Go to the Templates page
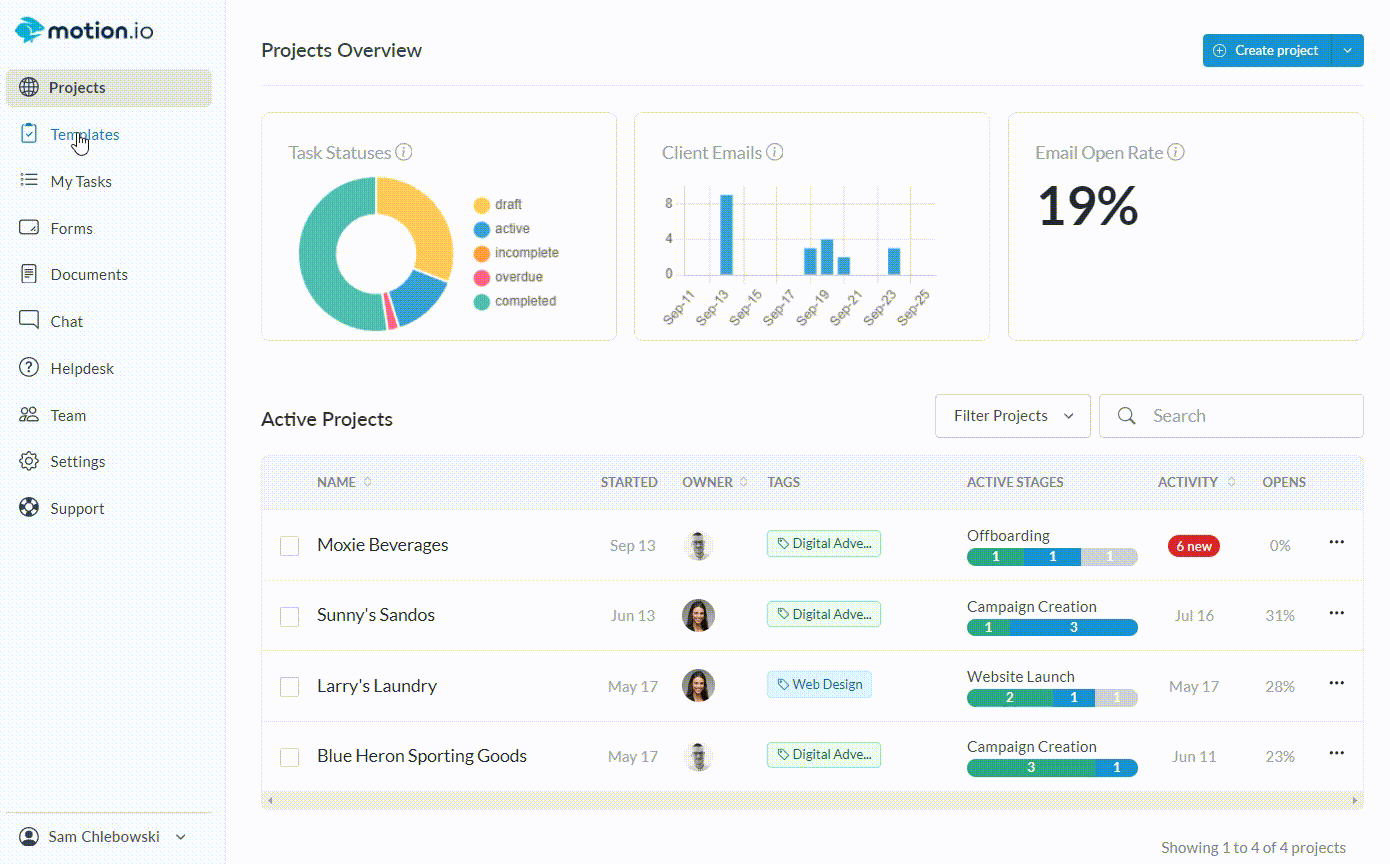This screenshot has height=864, width=1390. 84,135
